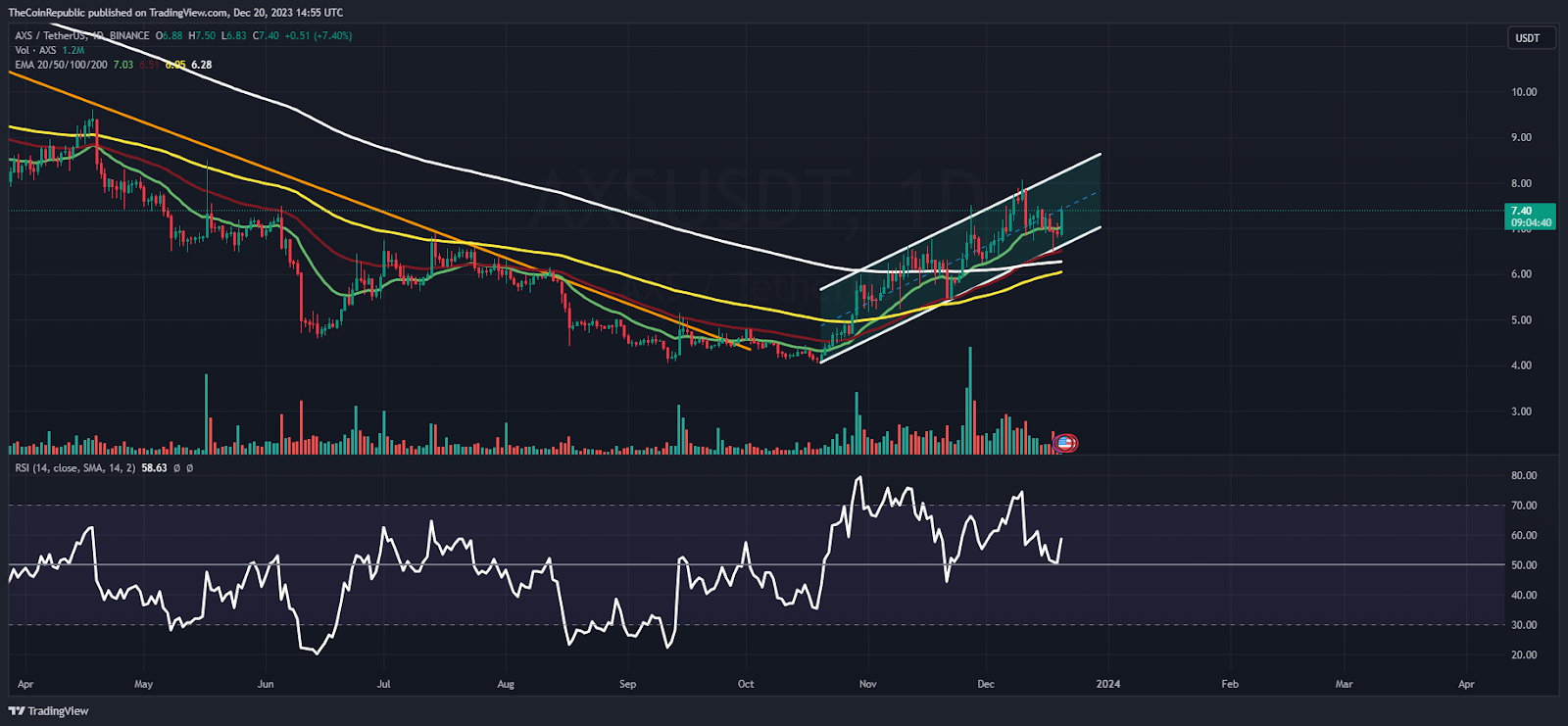The height and width of the screenshot is (726, 1568).
Task: Click the high value H7.50
Action: [202, 36]
